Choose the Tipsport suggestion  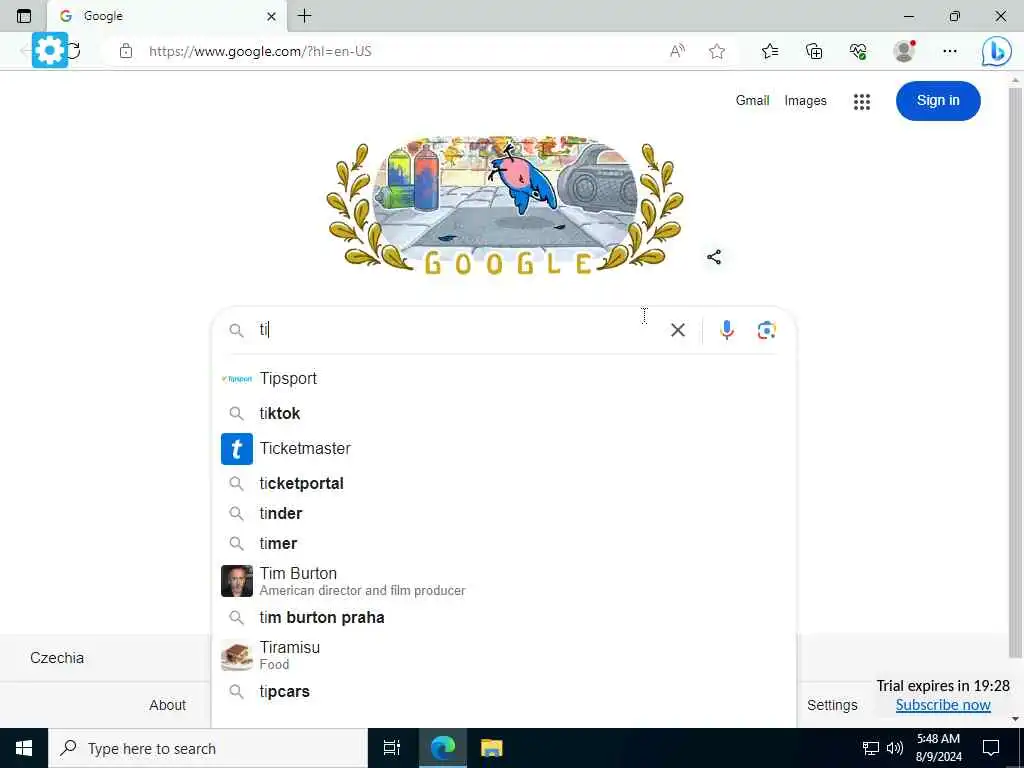[504, 379]
